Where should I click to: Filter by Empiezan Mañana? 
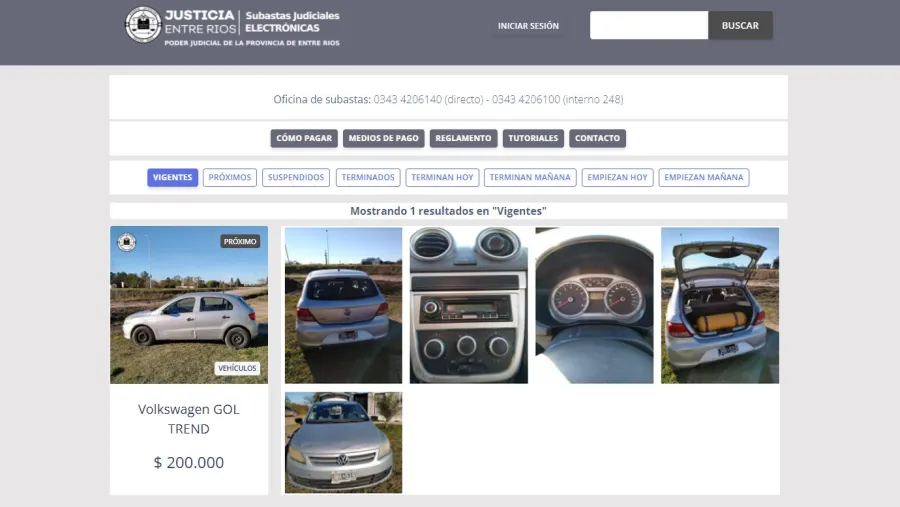coord(704,177)
